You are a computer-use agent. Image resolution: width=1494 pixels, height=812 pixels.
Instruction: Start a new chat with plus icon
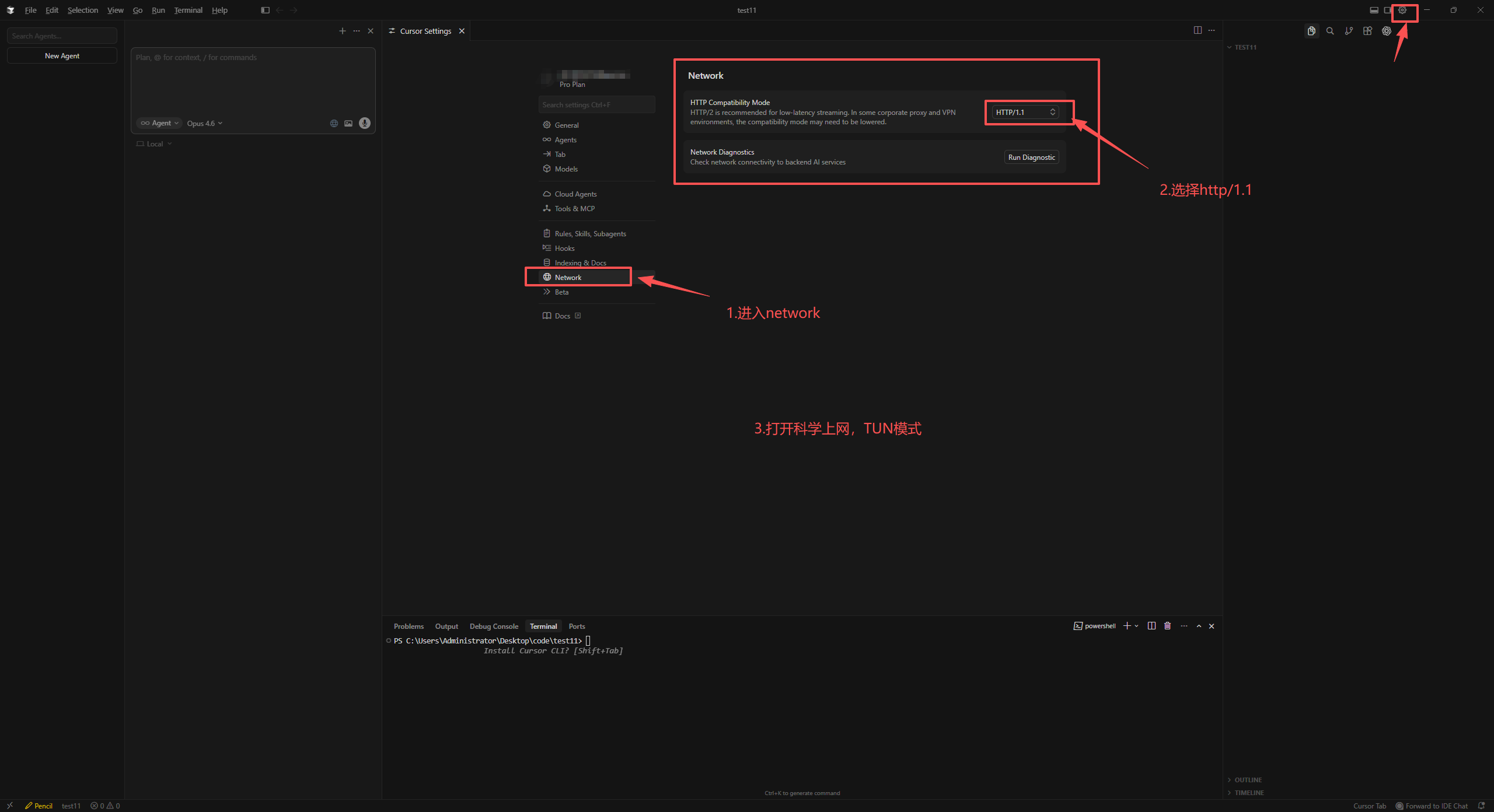(343, 31)
